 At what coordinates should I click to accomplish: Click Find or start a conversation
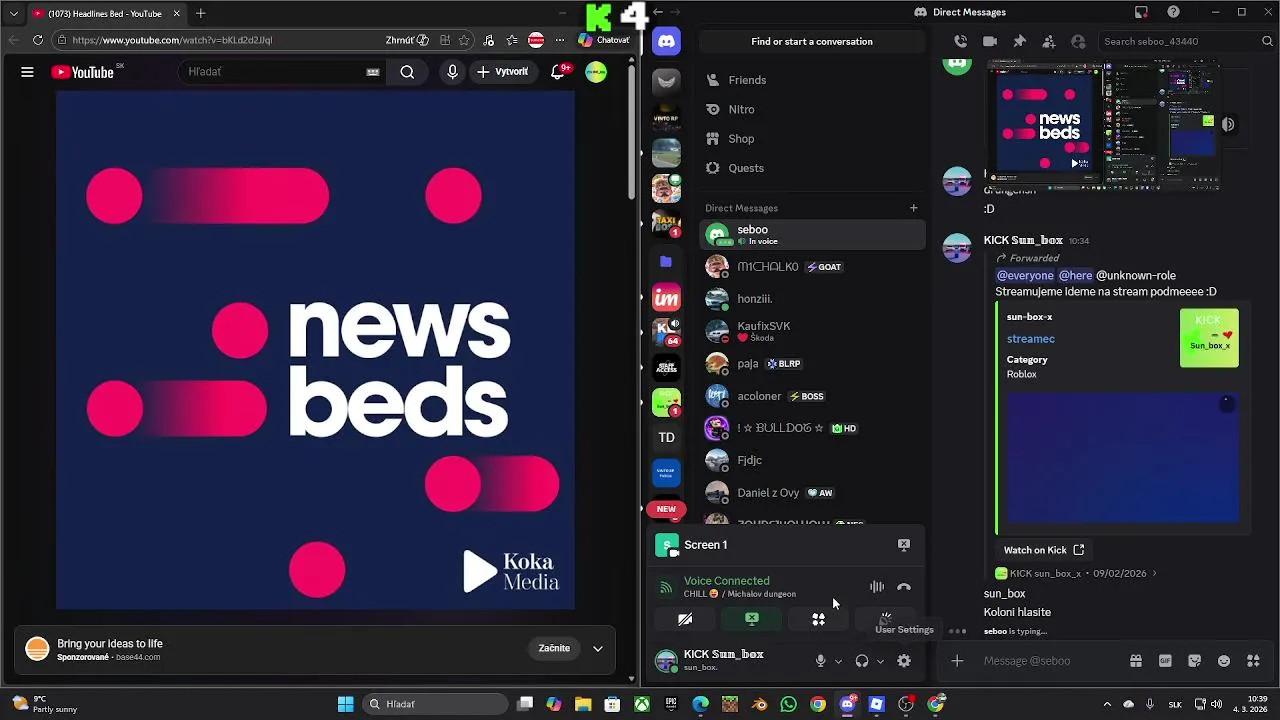pyautogui.click(x=812, y=41)
